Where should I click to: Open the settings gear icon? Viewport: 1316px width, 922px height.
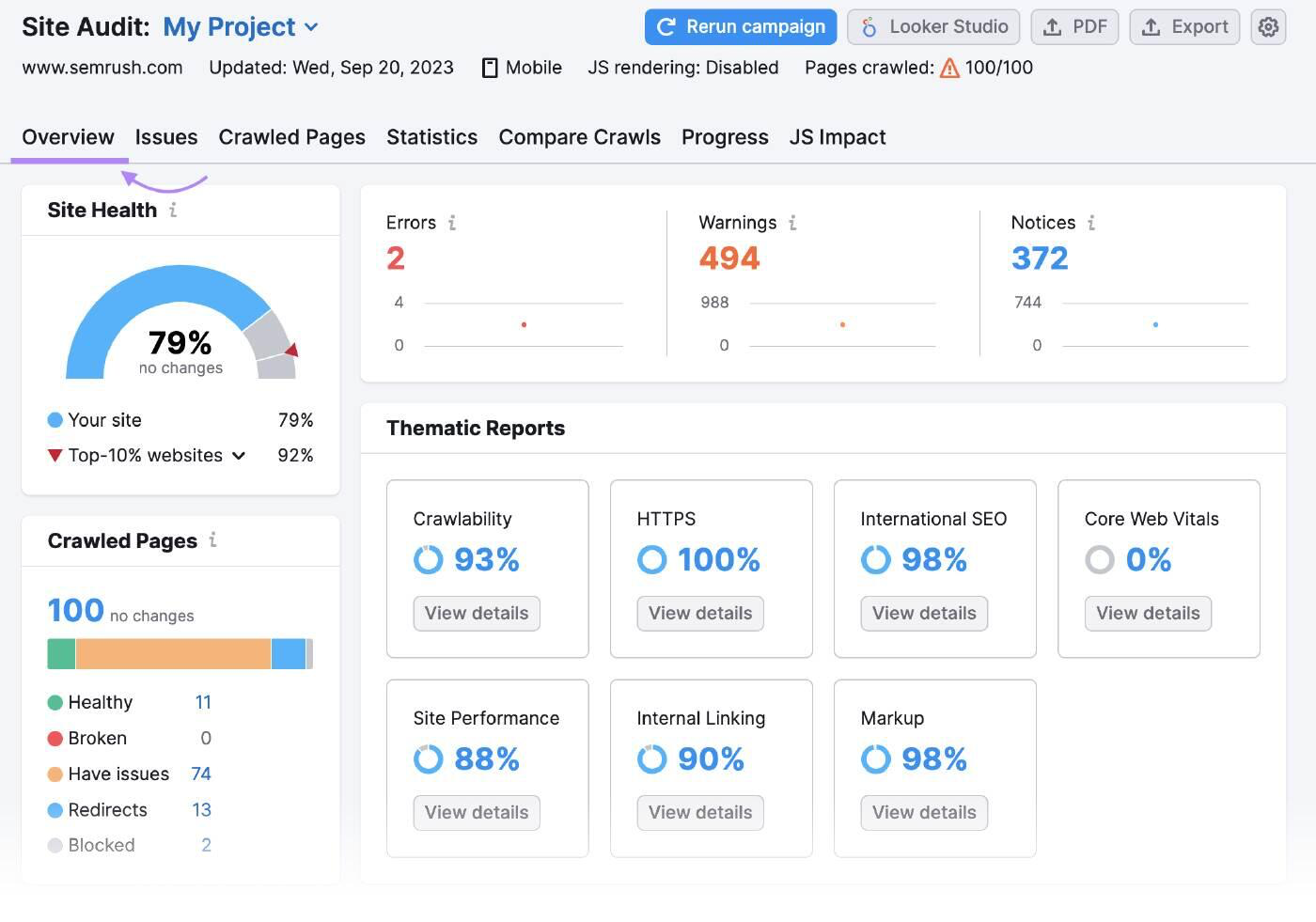(1268, 27)
